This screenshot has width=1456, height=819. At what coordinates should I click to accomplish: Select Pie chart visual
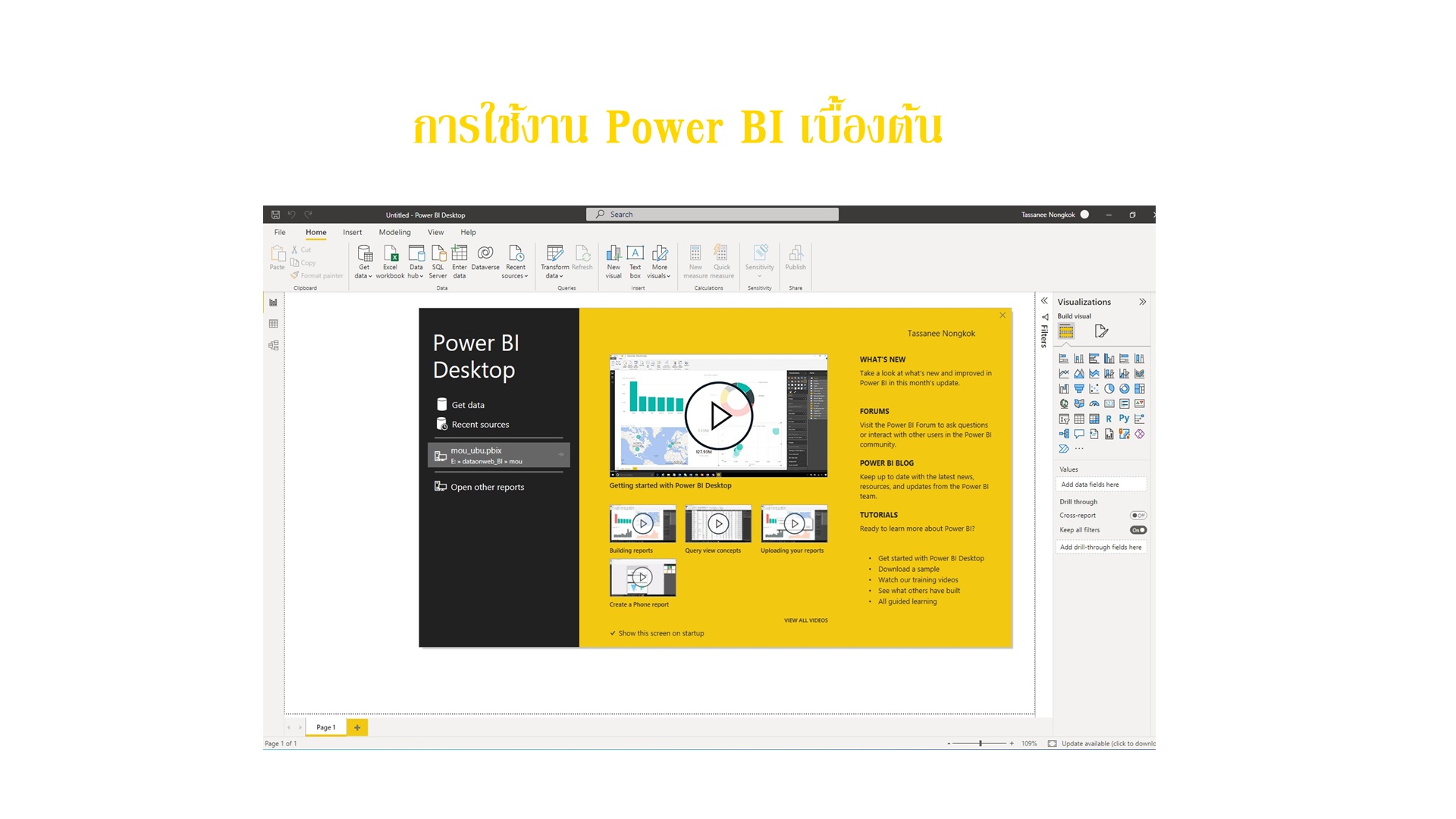coord(1109,389)
